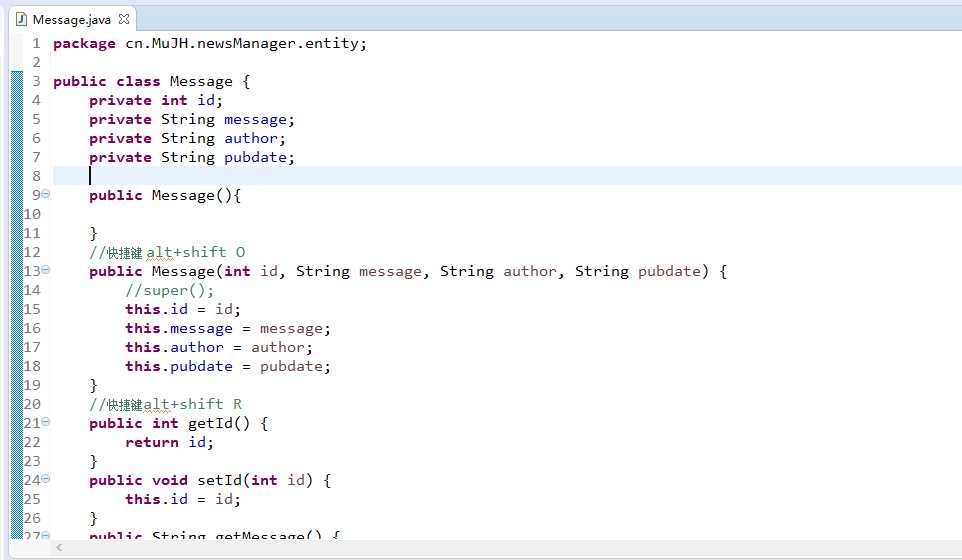The height and width of the screenshot is (560, 962).
Task: Click the 'Message()' constructor name on line 9
Action: [x=192, y=195]
